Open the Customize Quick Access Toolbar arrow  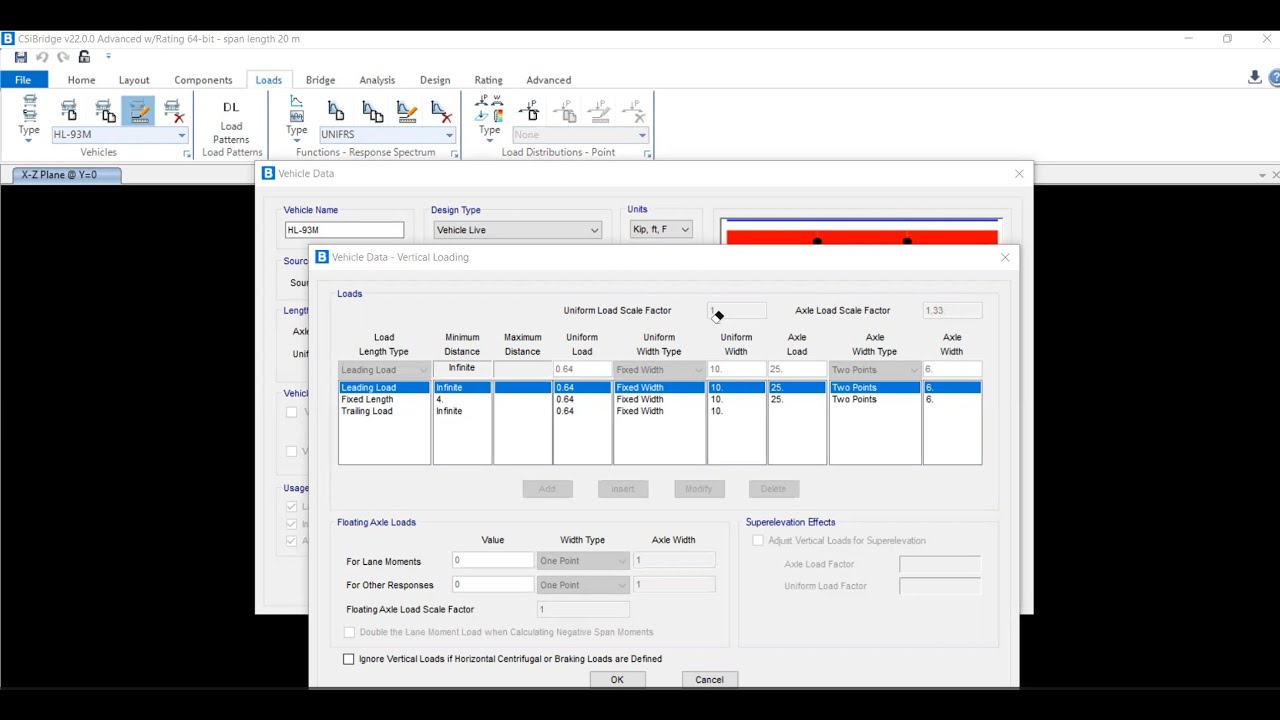coord(108,57)
